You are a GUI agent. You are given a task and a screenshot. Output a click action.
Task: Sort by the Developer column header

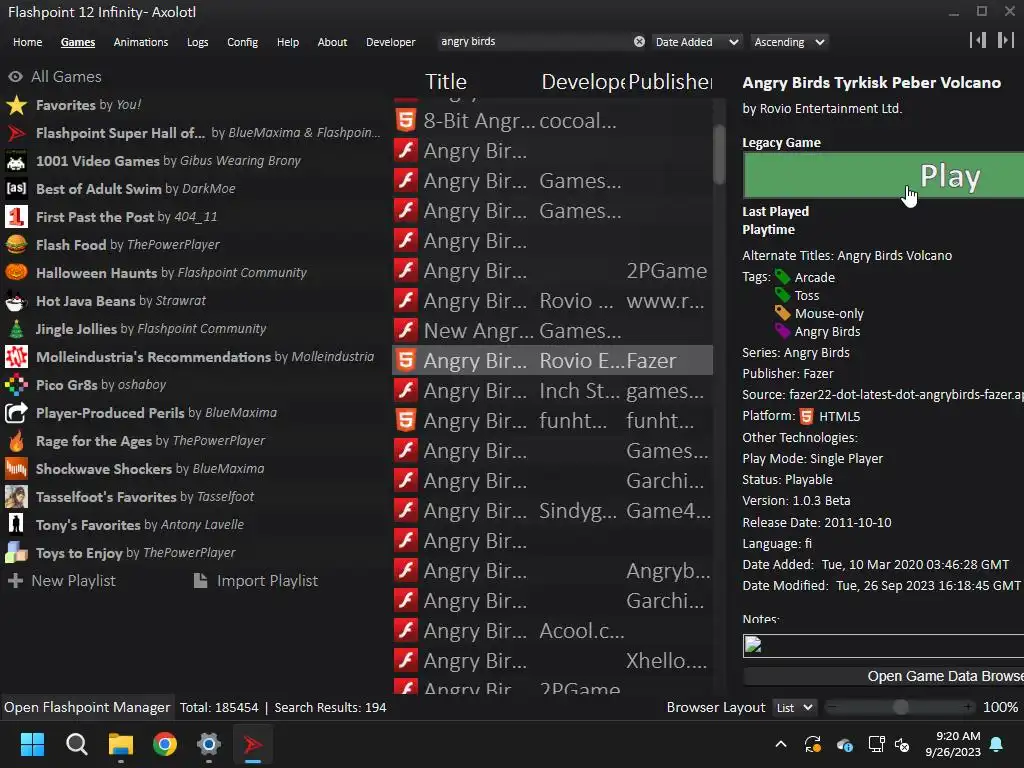(x=583, y=82)
